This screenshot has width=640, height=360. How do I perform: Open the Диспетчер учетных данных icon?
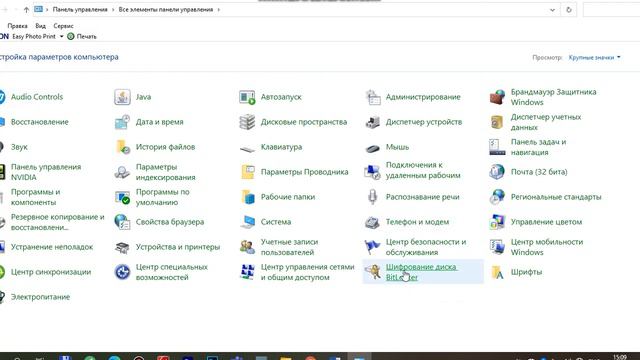[x=497, y=122]
